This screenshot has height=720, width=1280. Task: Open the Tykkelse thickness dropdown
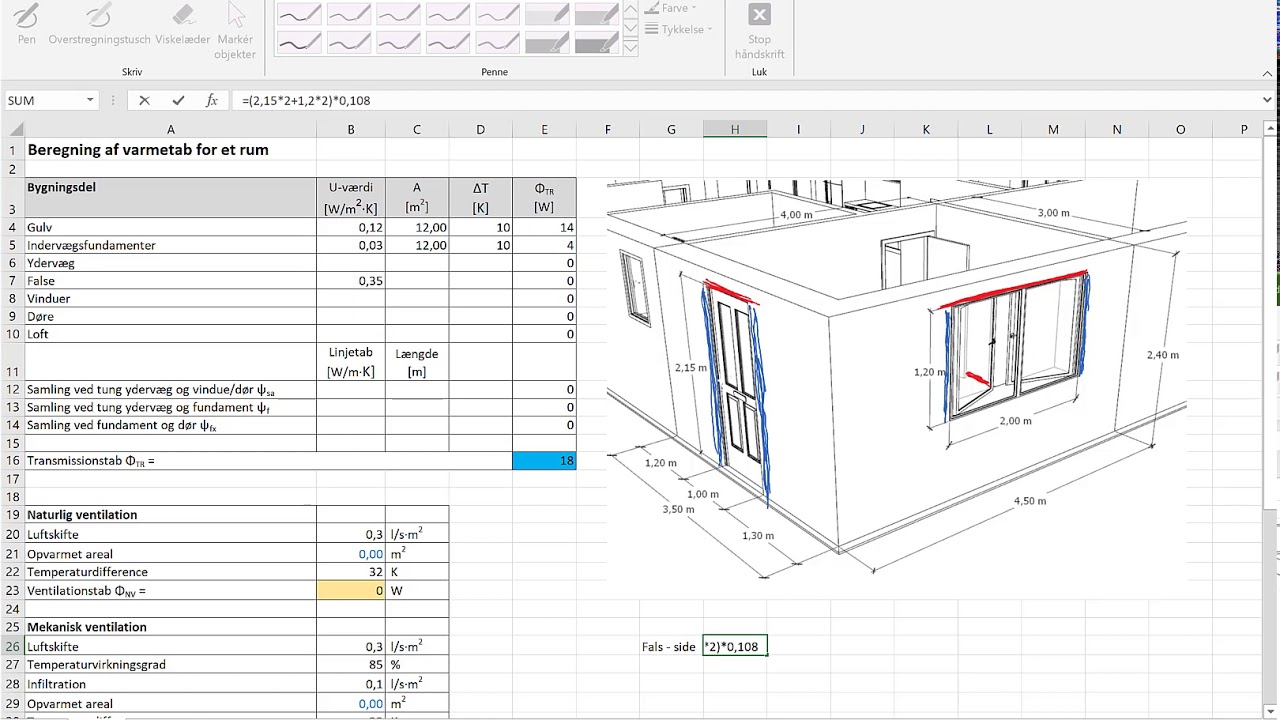coord(679,29)
